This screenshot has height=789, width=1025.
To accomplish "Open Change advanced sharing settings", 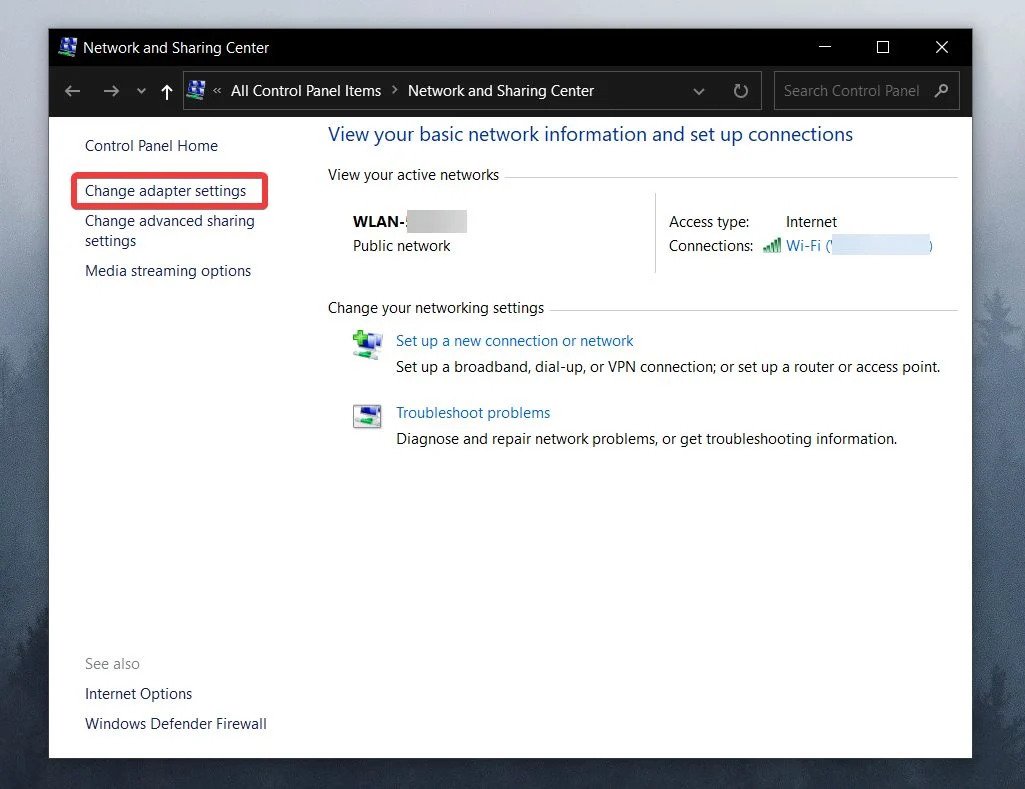I will point(169,231).
